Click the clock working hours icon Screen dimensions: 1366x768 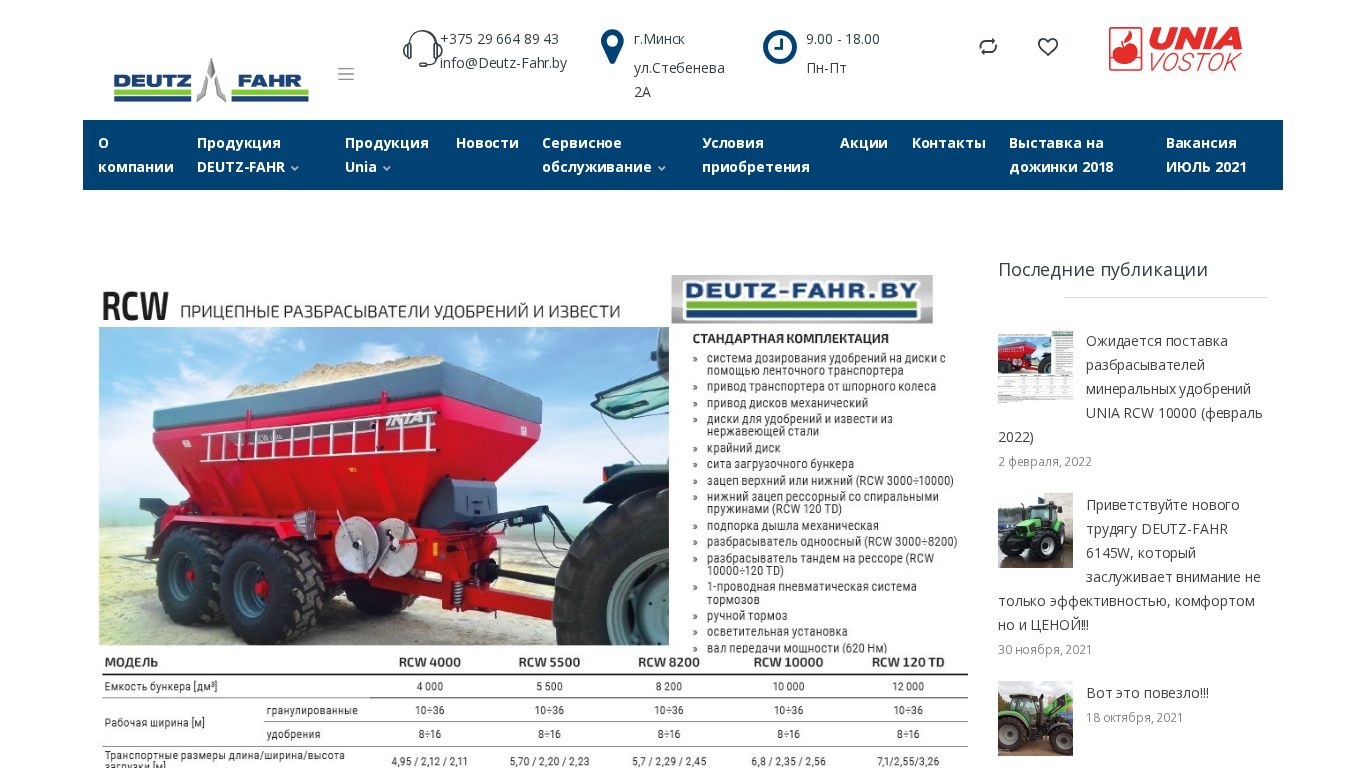pyautogui.click(x=780, y=47)
